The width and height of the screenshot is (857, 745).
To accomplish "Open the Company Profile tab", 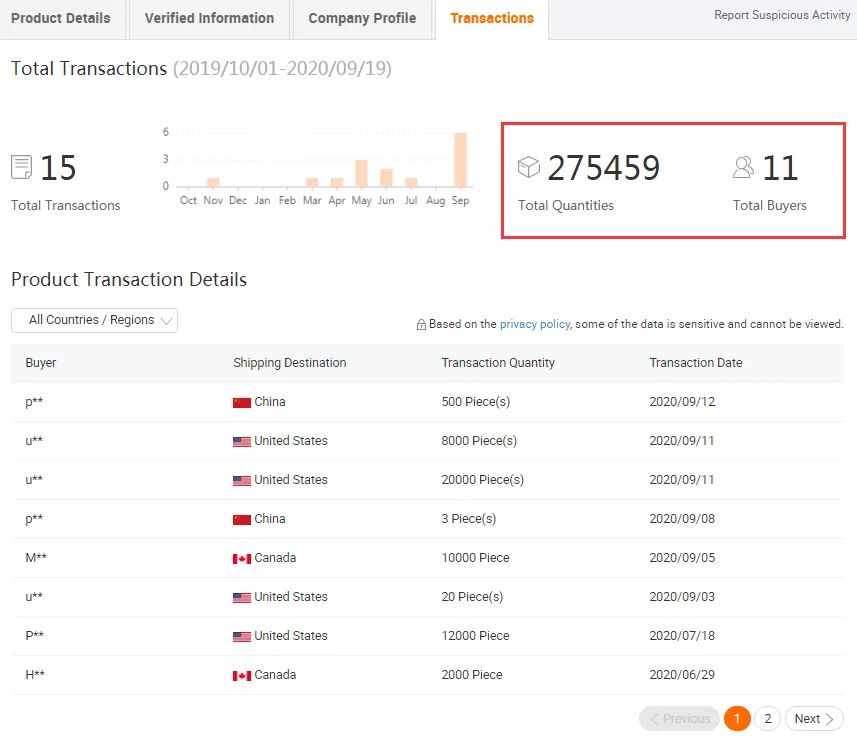I will tap(362, 19).
